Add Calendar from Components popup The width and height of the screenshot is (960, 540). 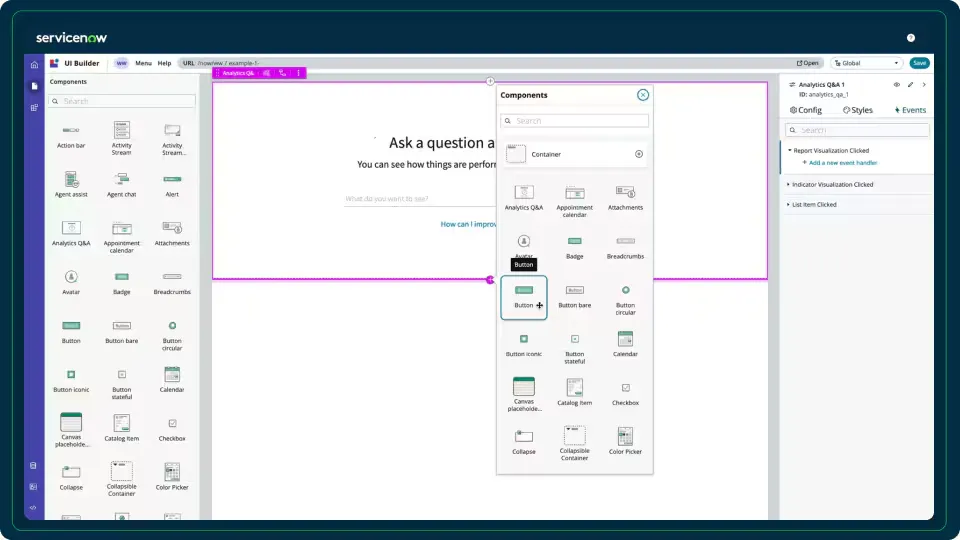[625, 344]
